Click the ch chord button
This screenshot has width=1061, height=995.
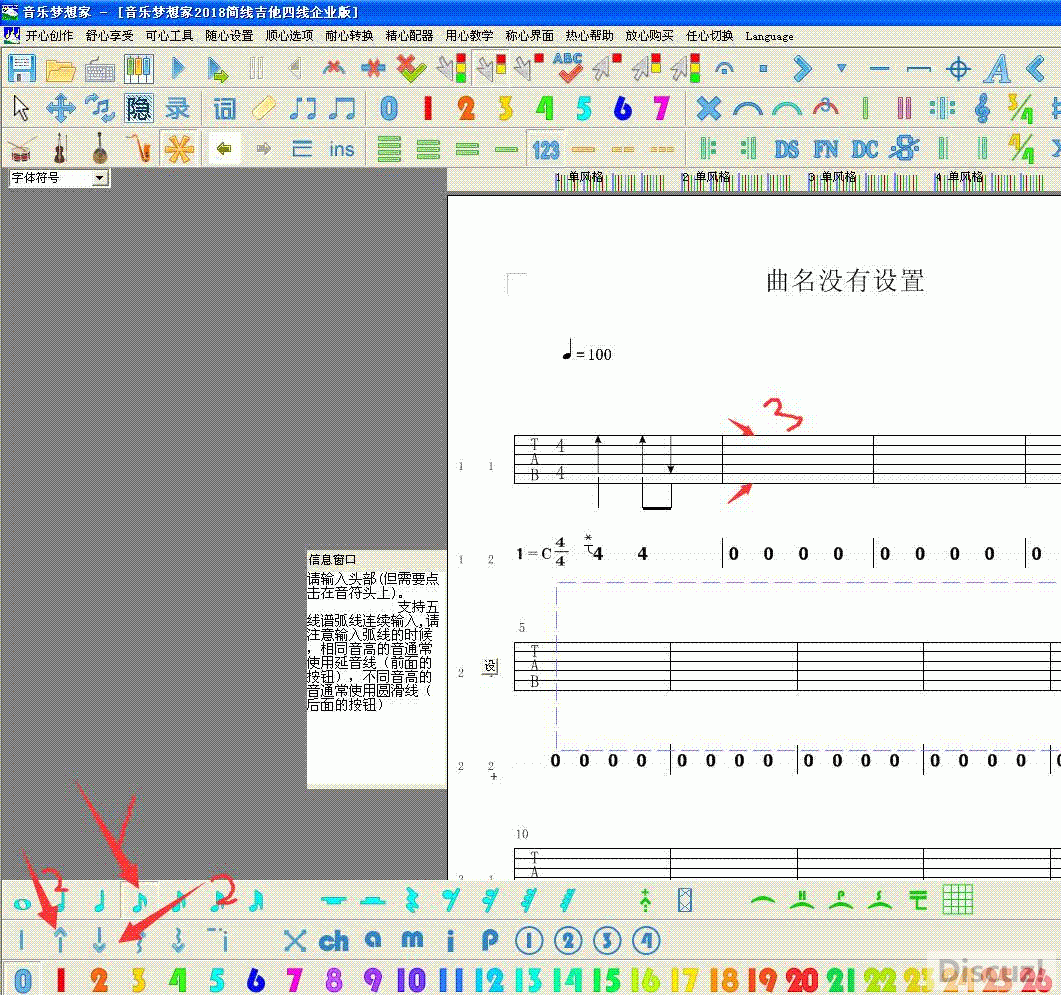click(x=334, y=940)
